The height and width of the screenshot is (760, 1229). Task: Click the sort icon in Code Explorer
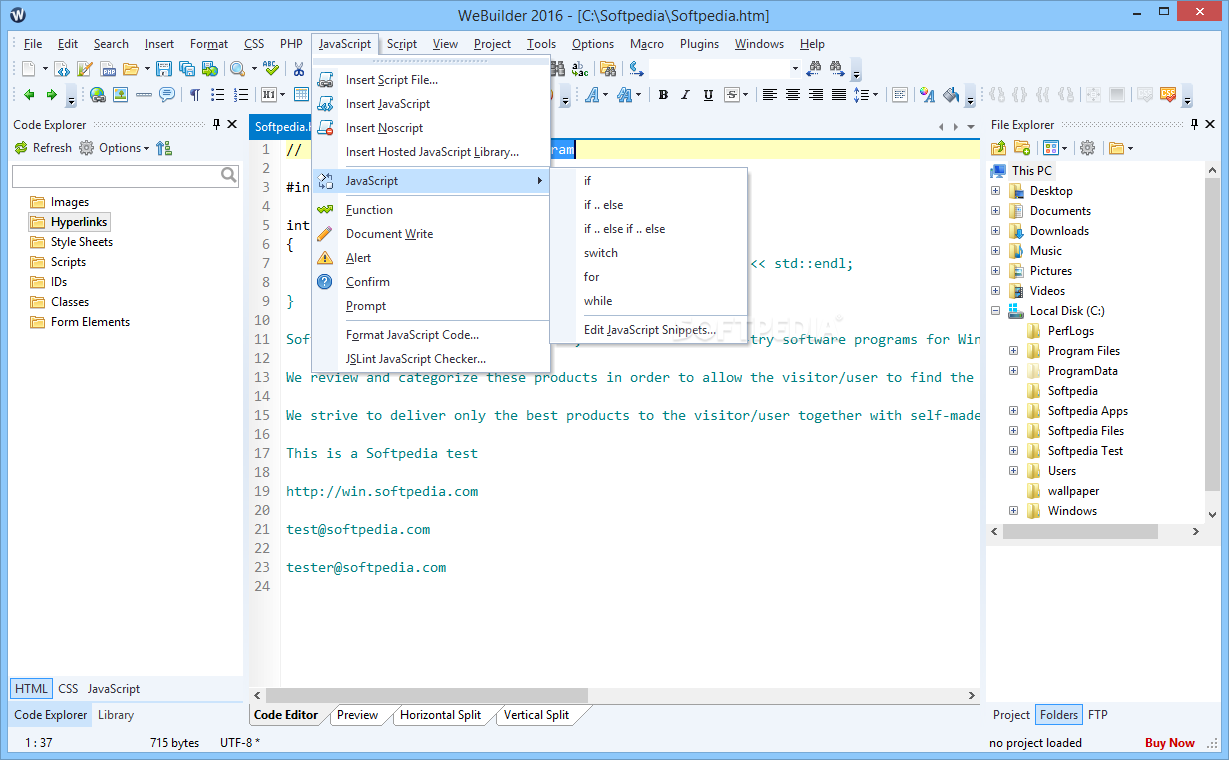click(164, 148)
